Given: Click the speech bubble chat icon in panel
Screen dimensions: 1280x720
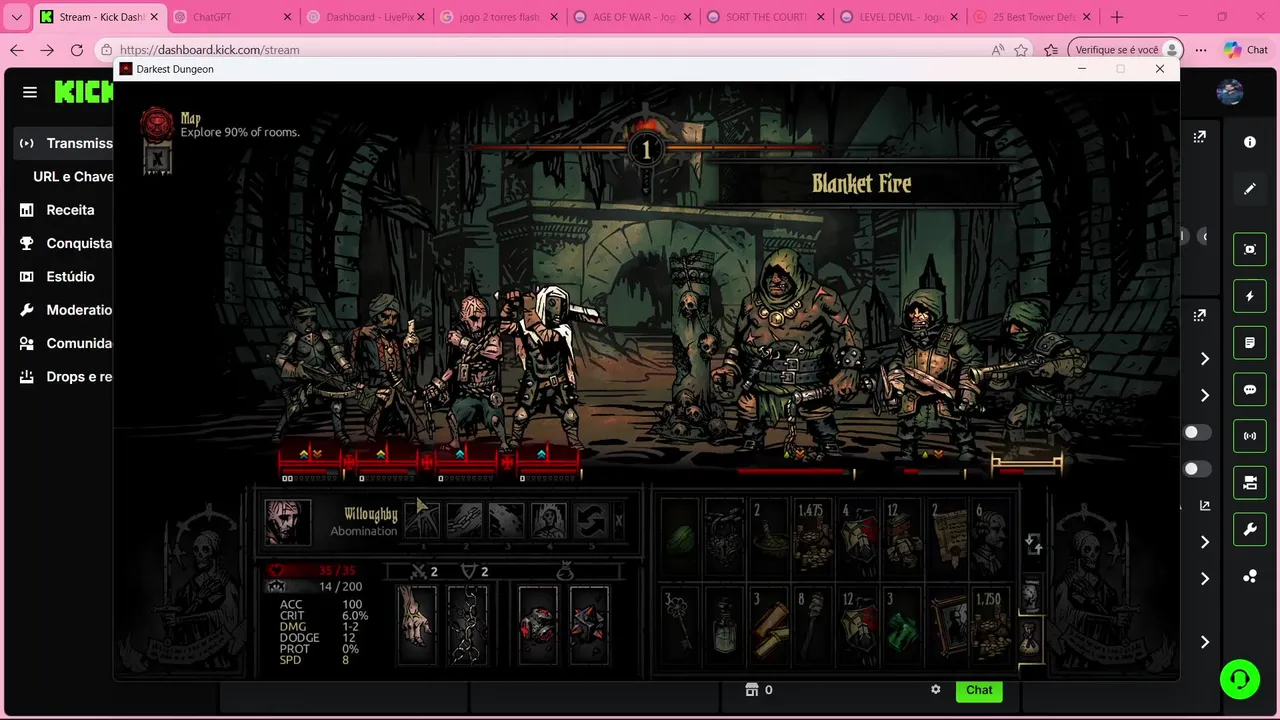Looking at the screenshot, I should coord(1249,390).
